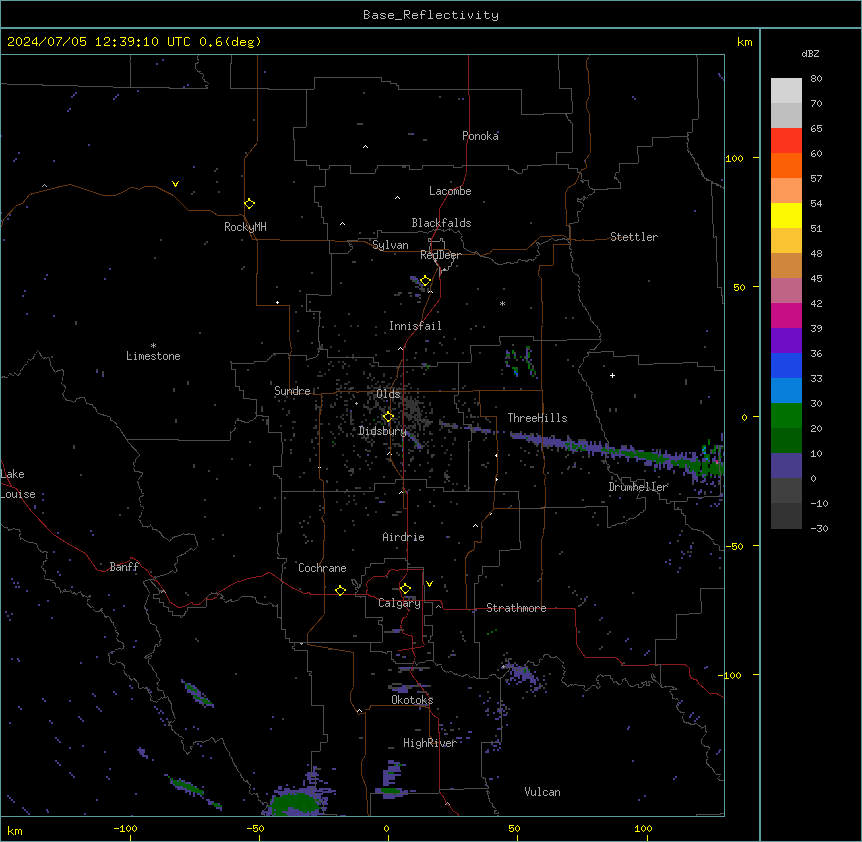This screenshot has width=862, height=842.
Task: Click the white plus marker north of Drumheller
Action: tap(612, 375)
